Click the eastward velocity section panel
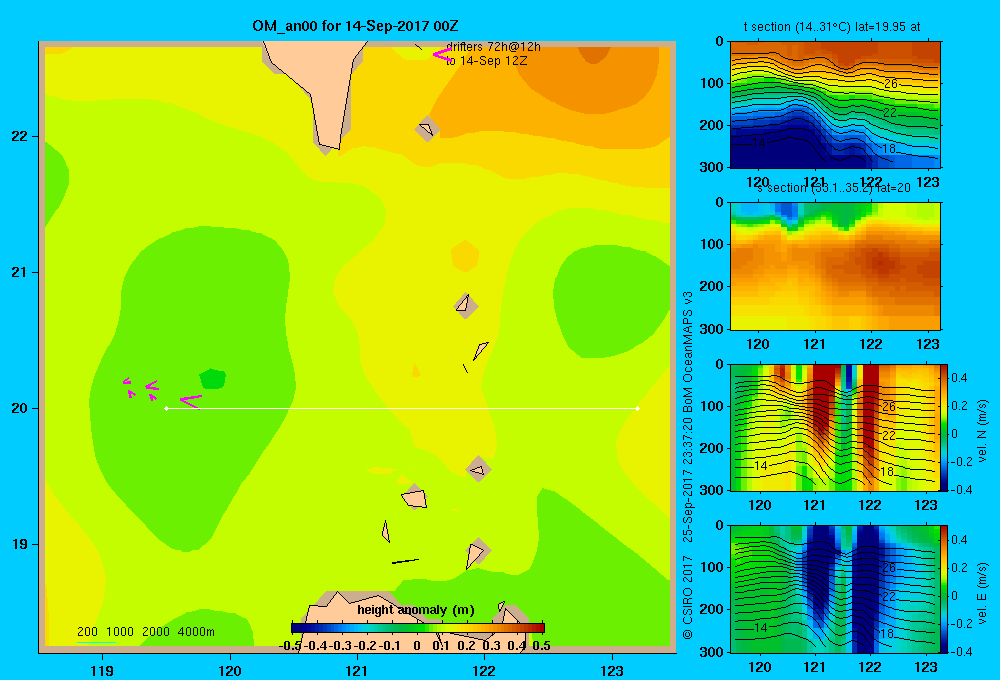Viewport: 1000px width, 680px height. [x=835, y=589]
